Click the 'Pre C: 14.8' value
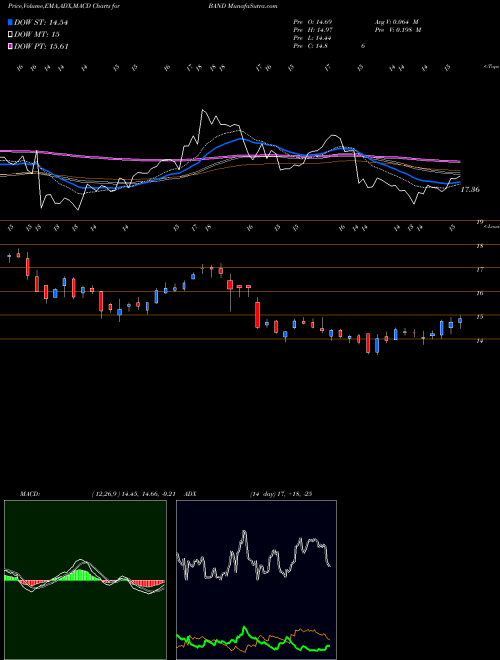The width and height of the screenshot is (500, 660). tap(311, 46)
